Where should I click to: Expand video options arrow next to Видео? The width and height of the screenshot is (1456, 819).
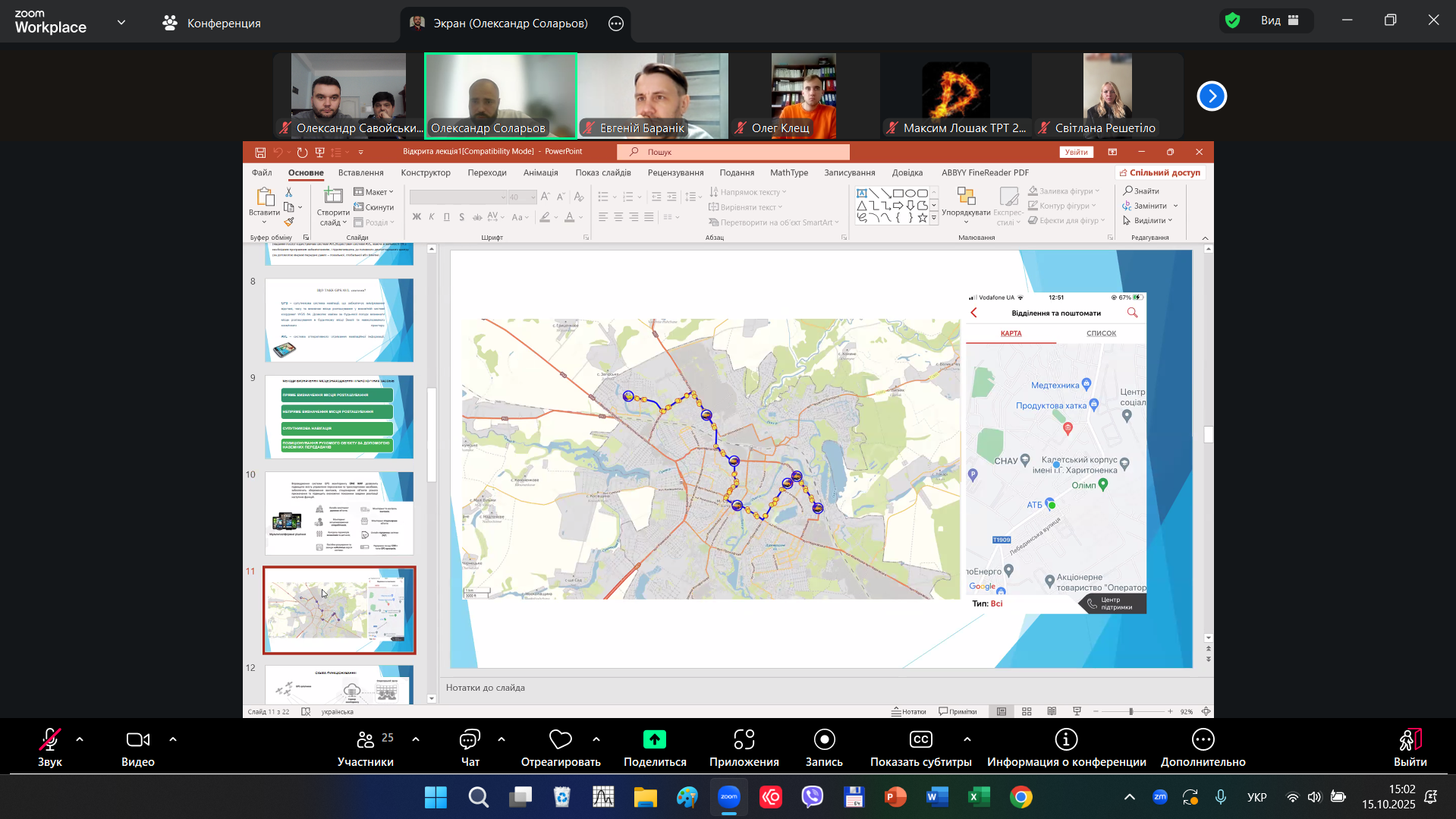pyautogui.click(x=173, y=739)
